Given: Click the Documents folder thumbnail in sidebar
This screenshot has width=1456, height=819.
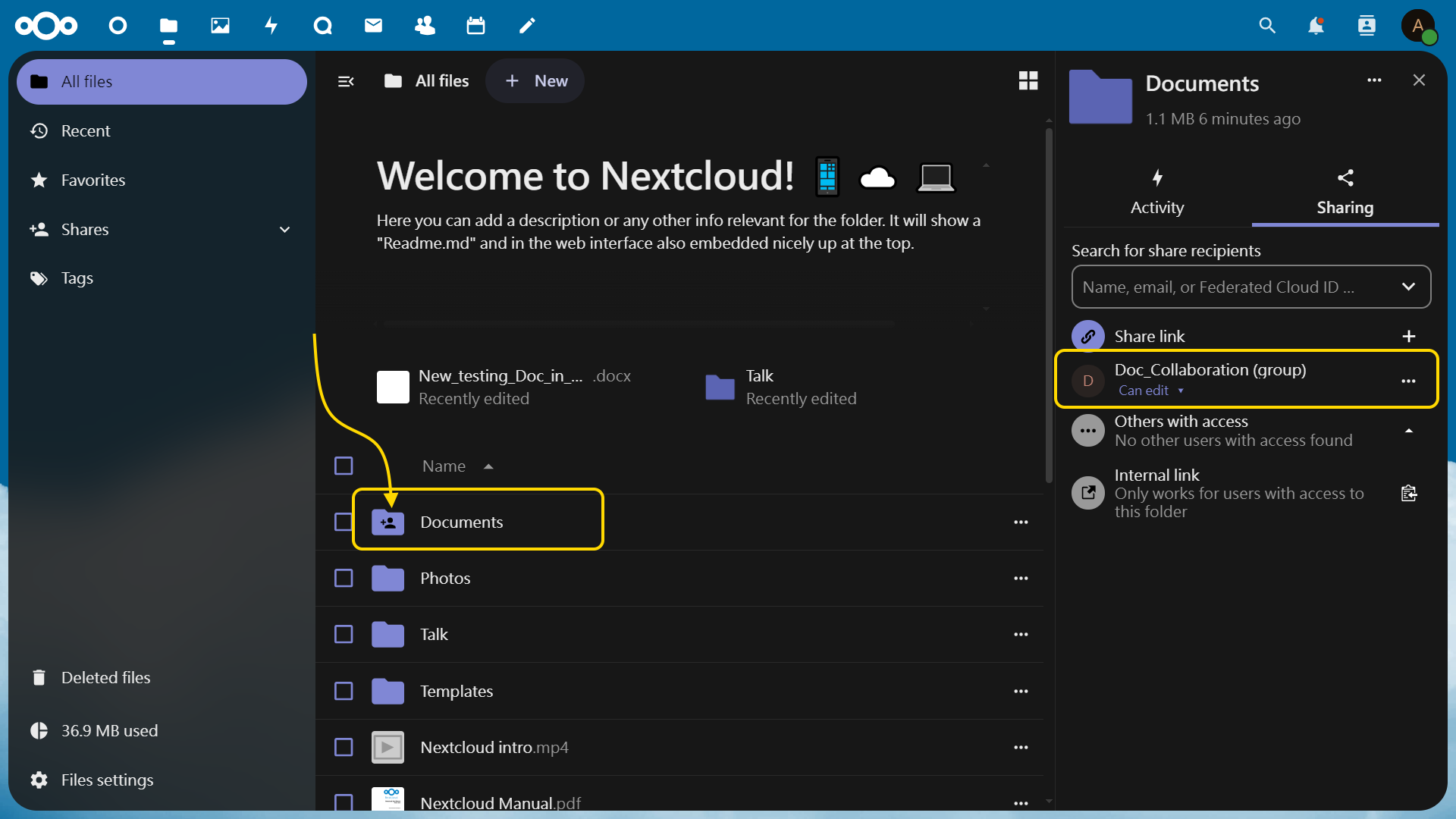Looking at the screenshot, I should pyautogui.click(x=1100, y=96).
